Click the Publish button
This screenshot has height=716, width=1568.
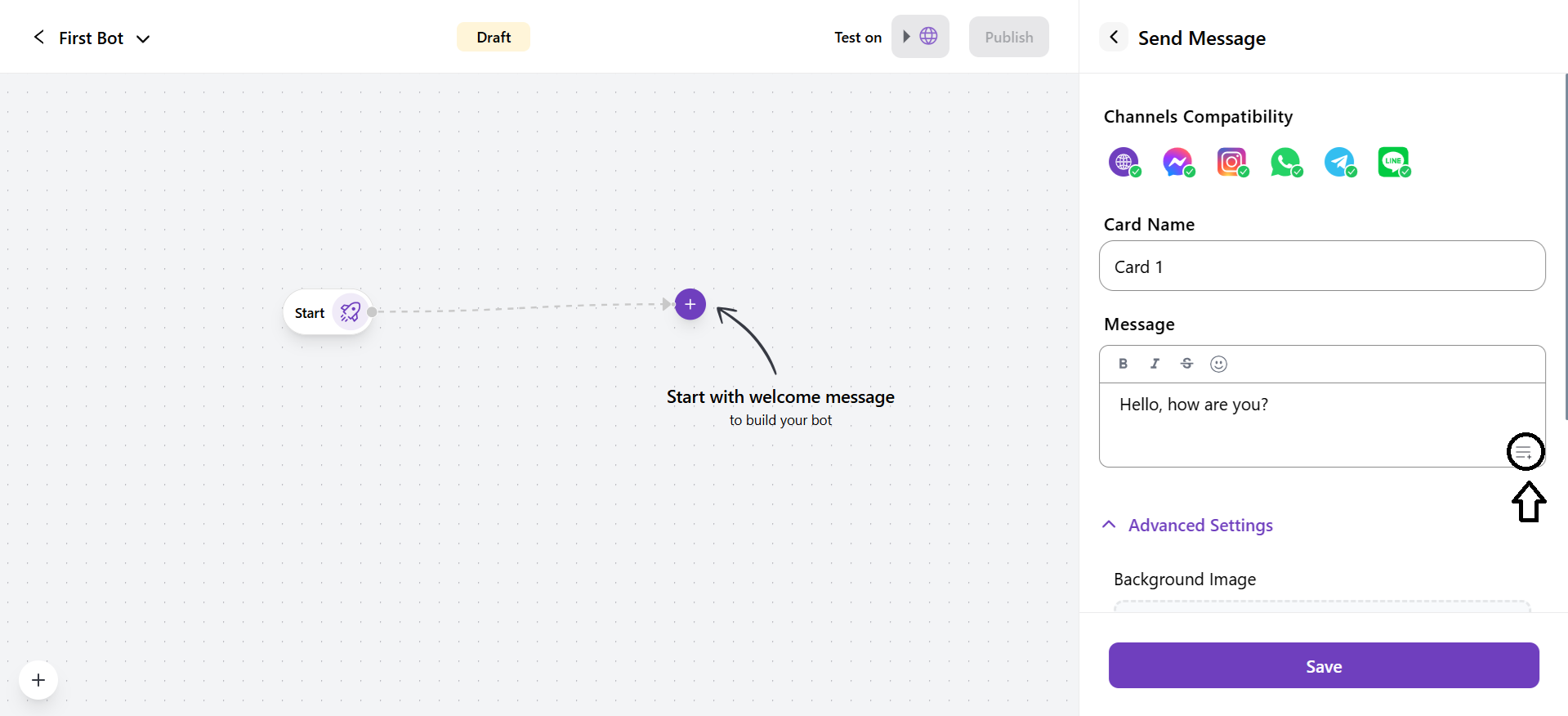1008,37
